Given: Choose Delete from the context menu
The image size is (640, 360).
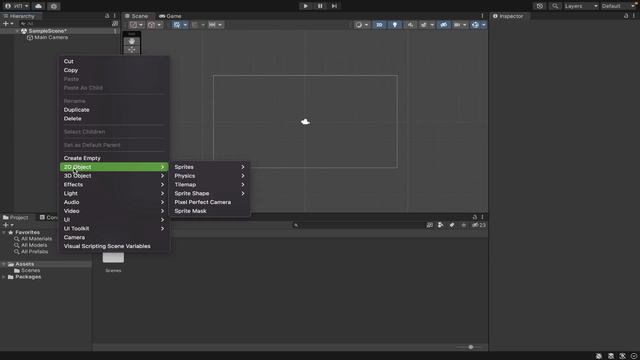Looking at the screenshot, I should point(114,119).
